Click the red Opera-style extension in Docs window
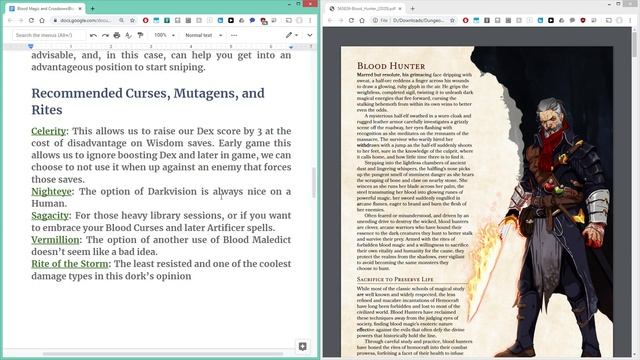Screen dimensions: 640x360 pyautogui.click(x=146, y=20)
